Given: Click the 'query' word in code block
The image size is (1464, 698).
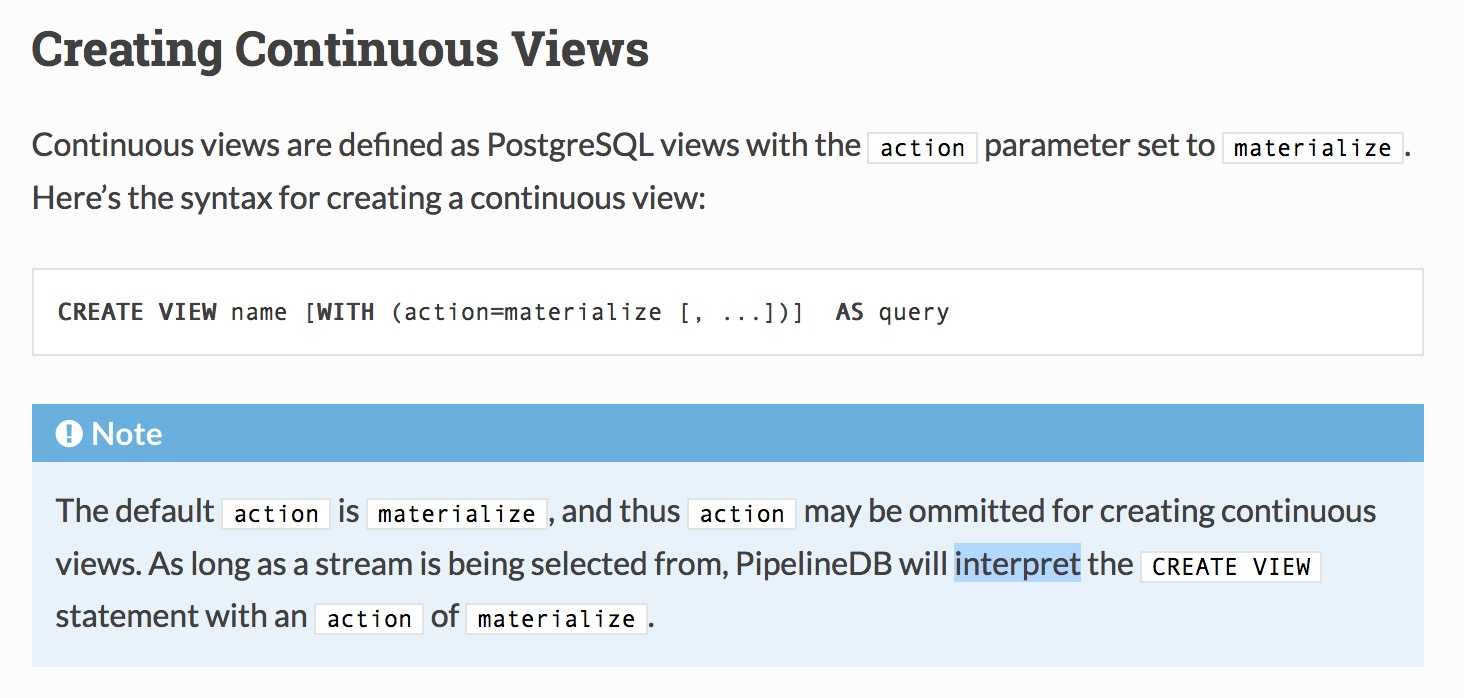Looking at the screenshot, I should click(x=914, y=312).
